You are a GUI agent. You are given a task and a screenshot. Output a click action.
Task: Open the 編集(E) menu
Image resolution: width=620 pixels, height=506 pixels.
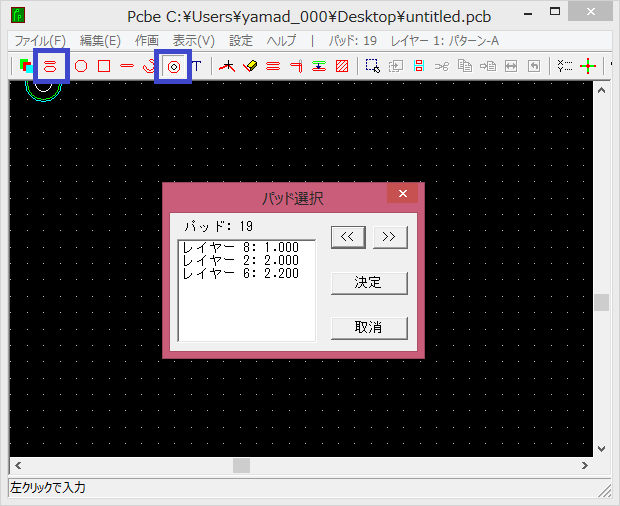coord(100,41)
